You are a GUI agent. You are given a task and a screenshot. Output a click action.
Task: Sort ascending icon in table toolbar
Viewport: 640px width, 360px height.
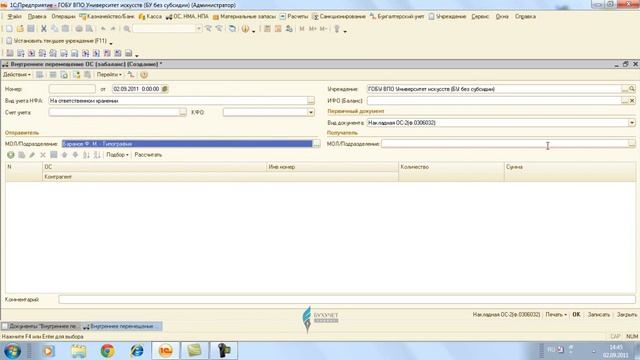point(86,155)
